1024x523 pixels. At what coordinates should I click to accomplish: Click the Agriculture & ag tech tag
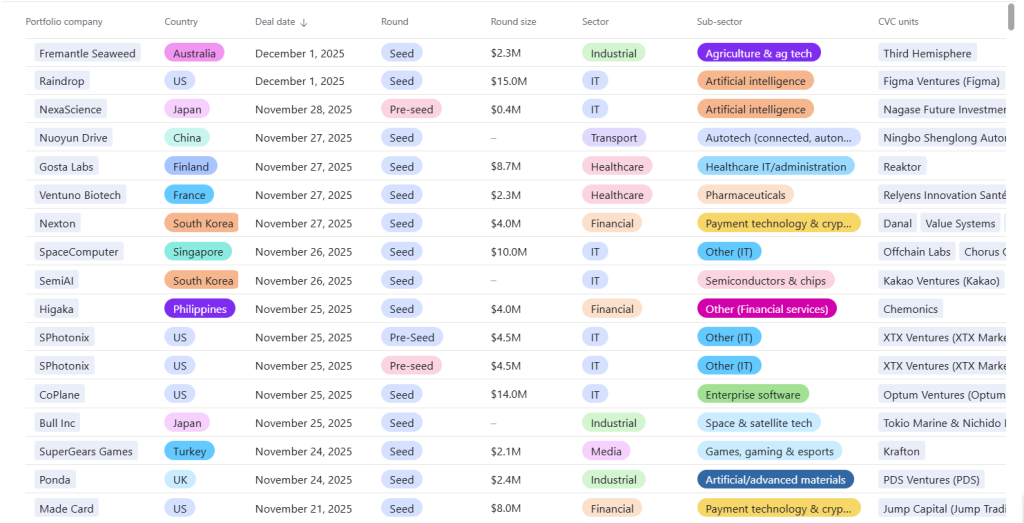758,53
